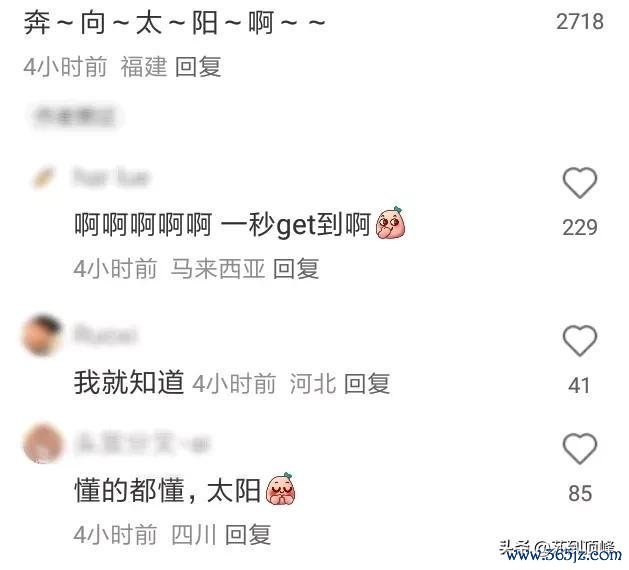This screenshot has width=629, height=570.
Task: Click the blurred author tag under Fujian comment
Action: [x=75, y=117]
